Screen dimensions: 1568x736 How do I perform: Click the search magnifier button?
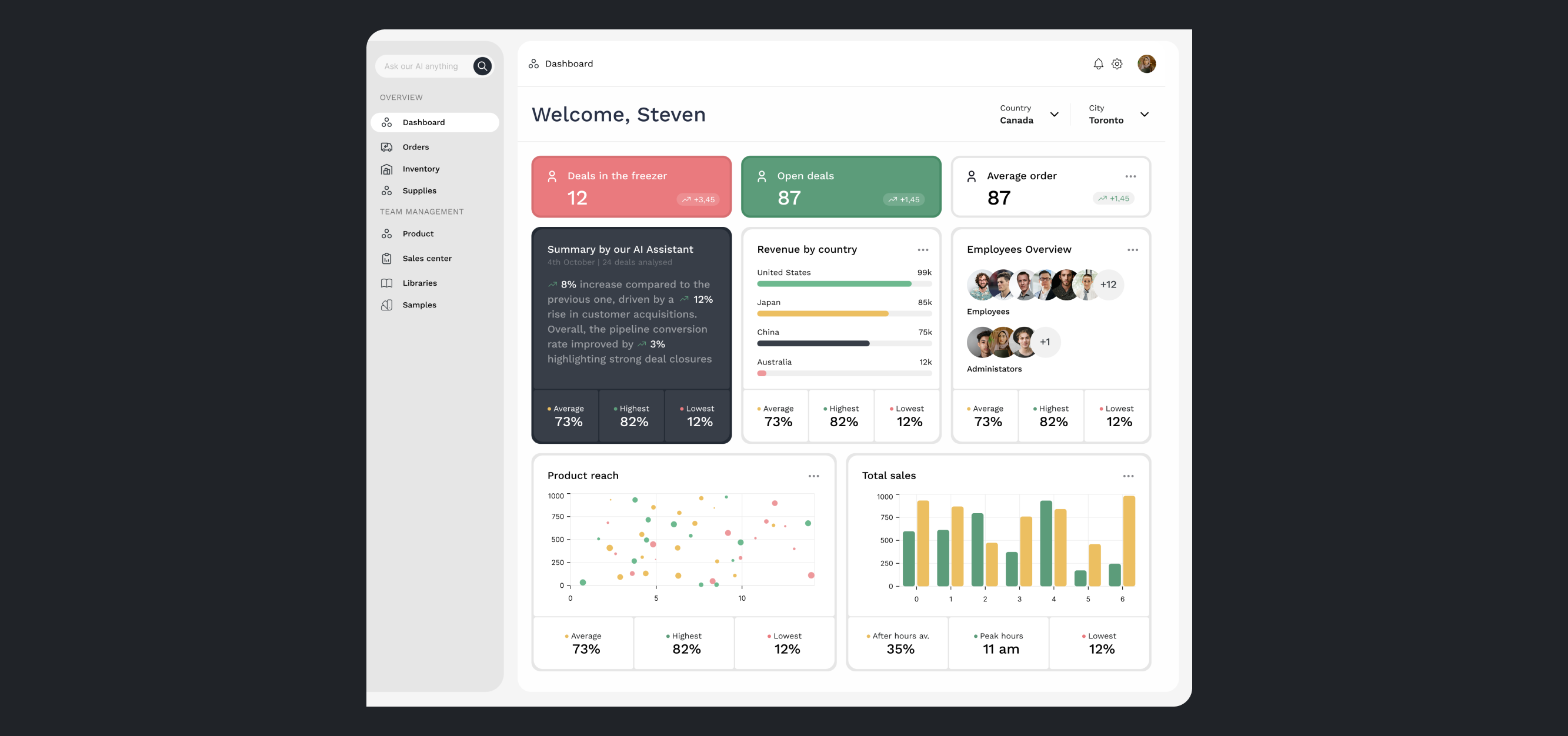[x=482, y=66]
